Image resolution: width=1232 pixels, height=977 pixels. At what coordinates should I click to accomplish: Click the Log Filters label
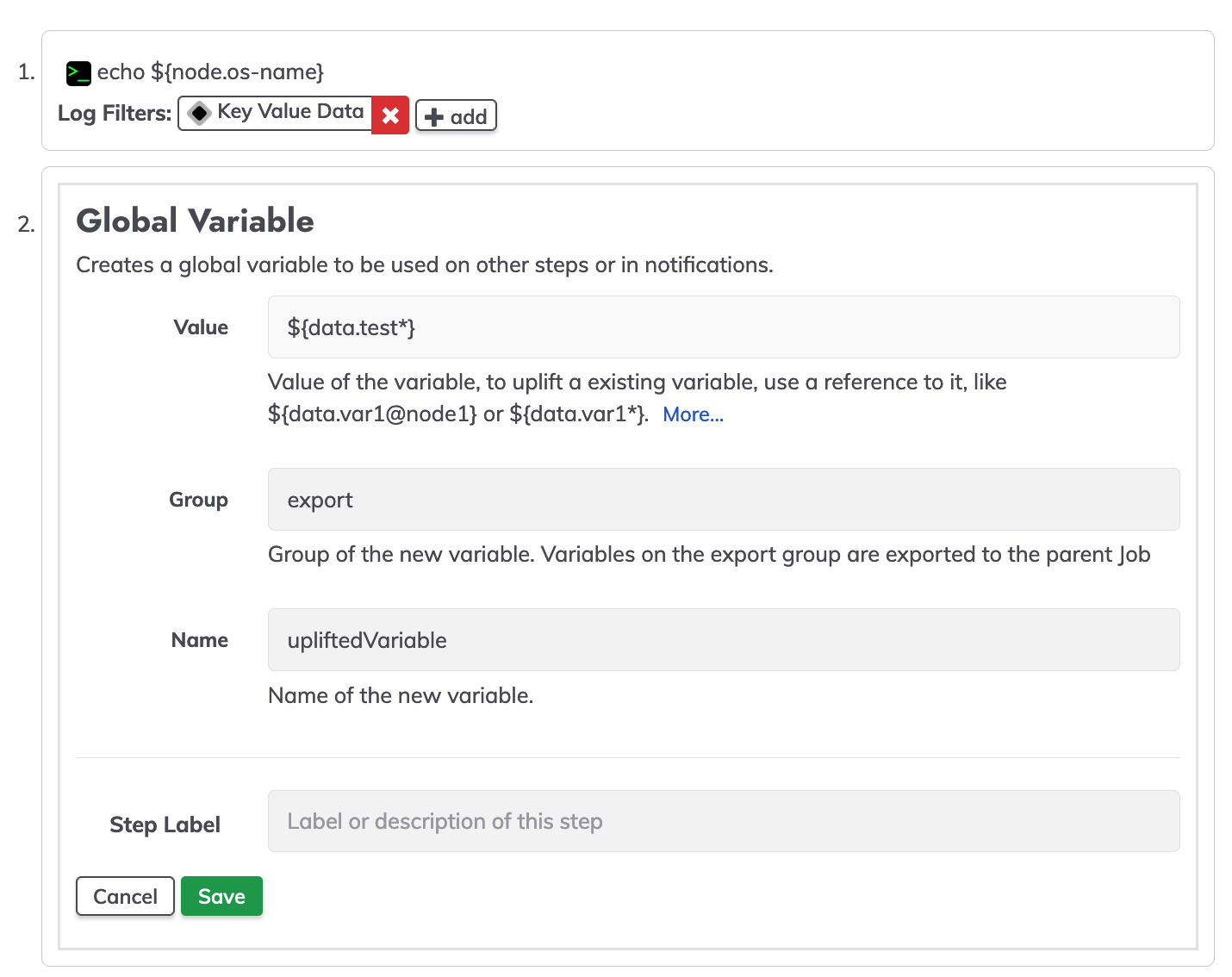[115, 113]
